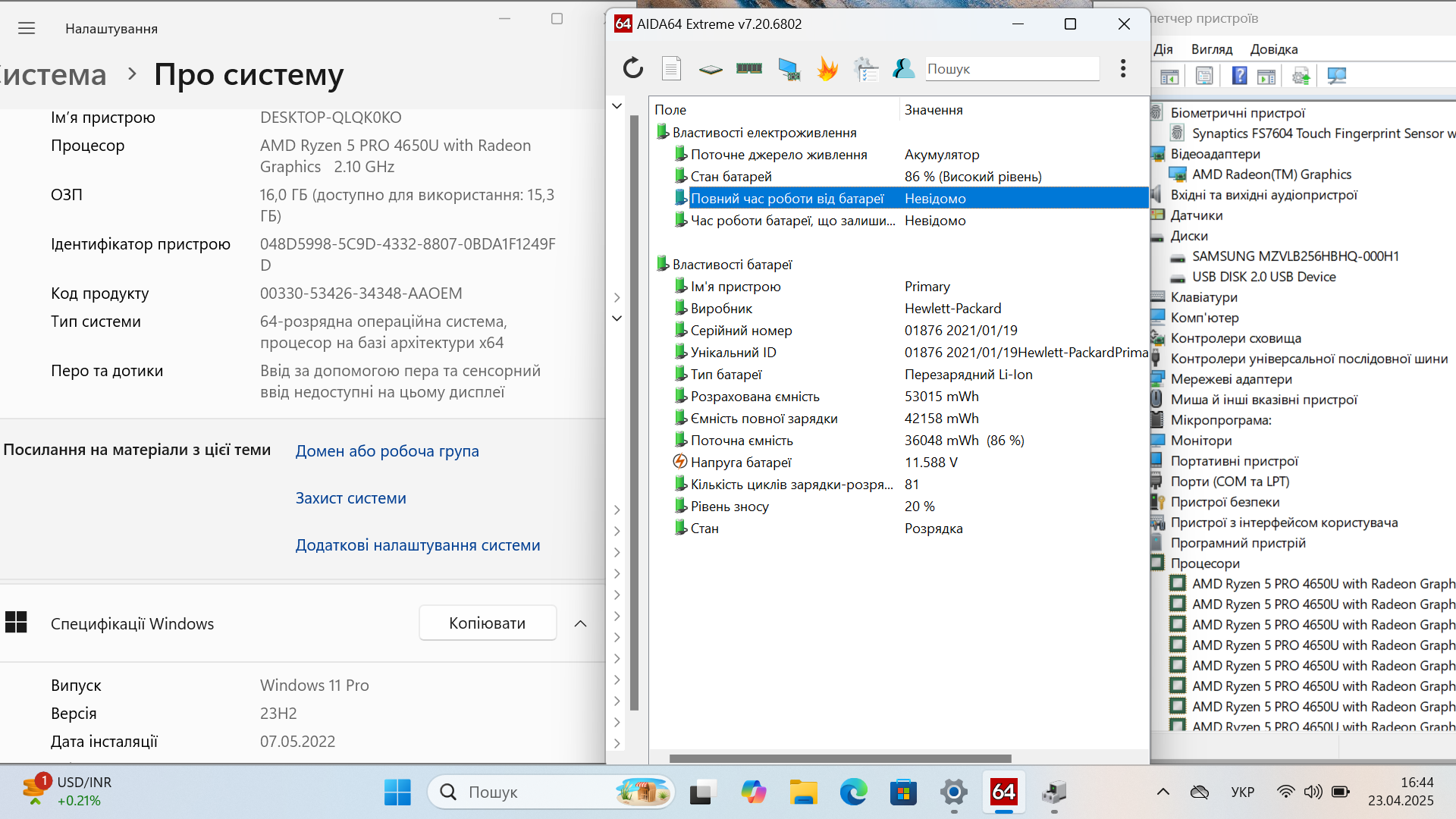Screen dimensions: 1456x819
Task: Click the volume icon in system tray
Action: click(x=1313, y=792)
